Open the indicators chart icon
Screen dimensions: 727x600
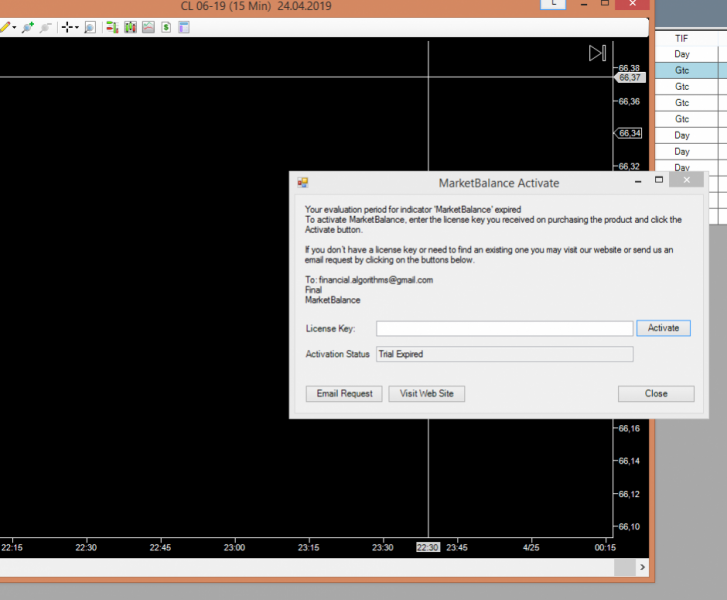(x=148, y=27)
